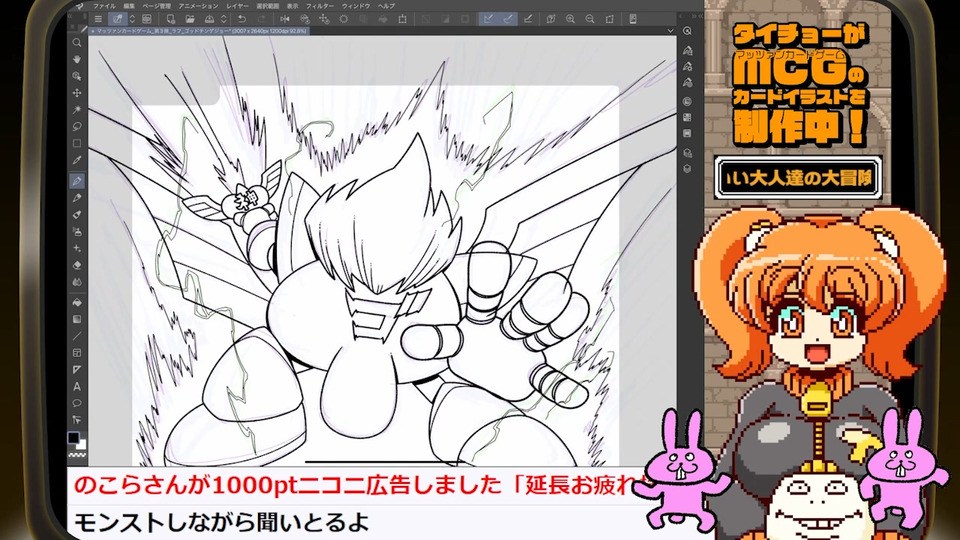Select the Frame border tool

tap(77, 353)
